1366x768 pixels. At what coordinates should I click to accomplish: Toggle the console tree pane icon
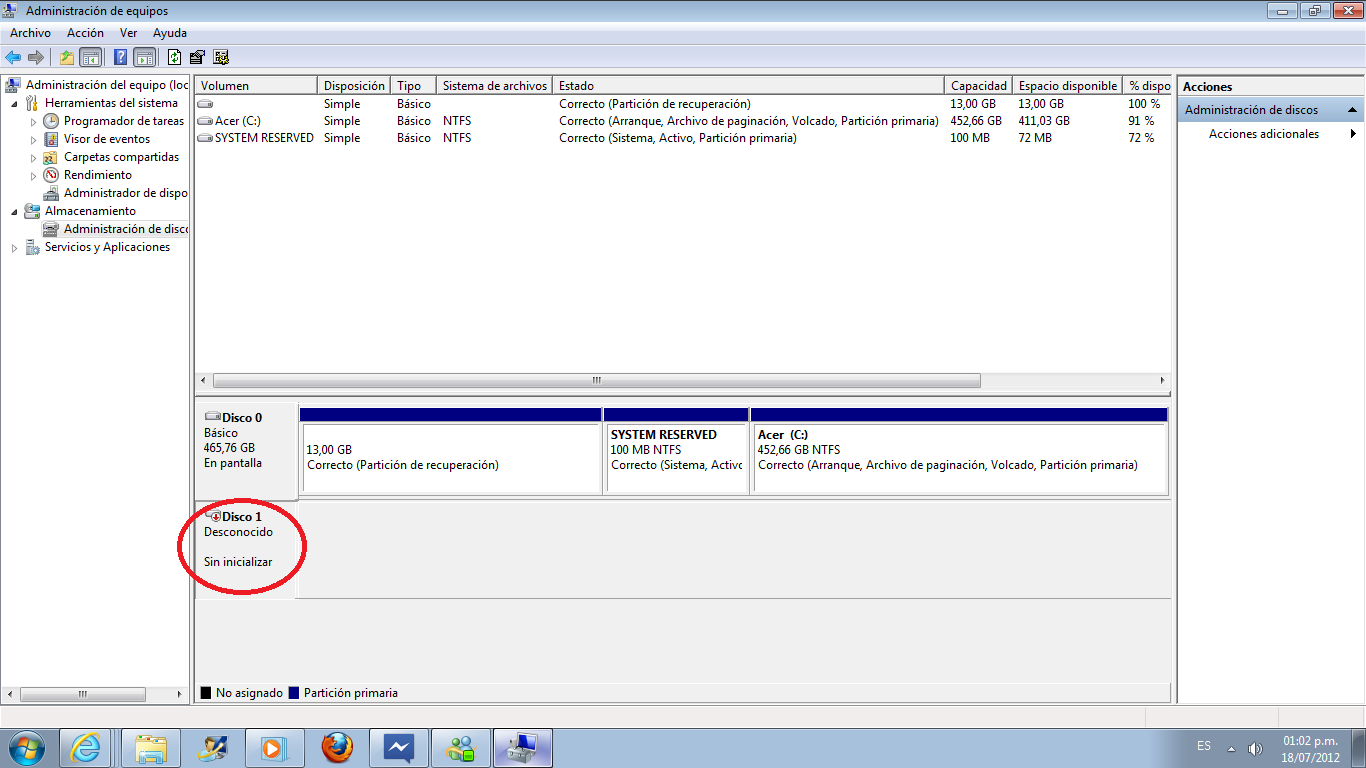click(x=90, y=57)
